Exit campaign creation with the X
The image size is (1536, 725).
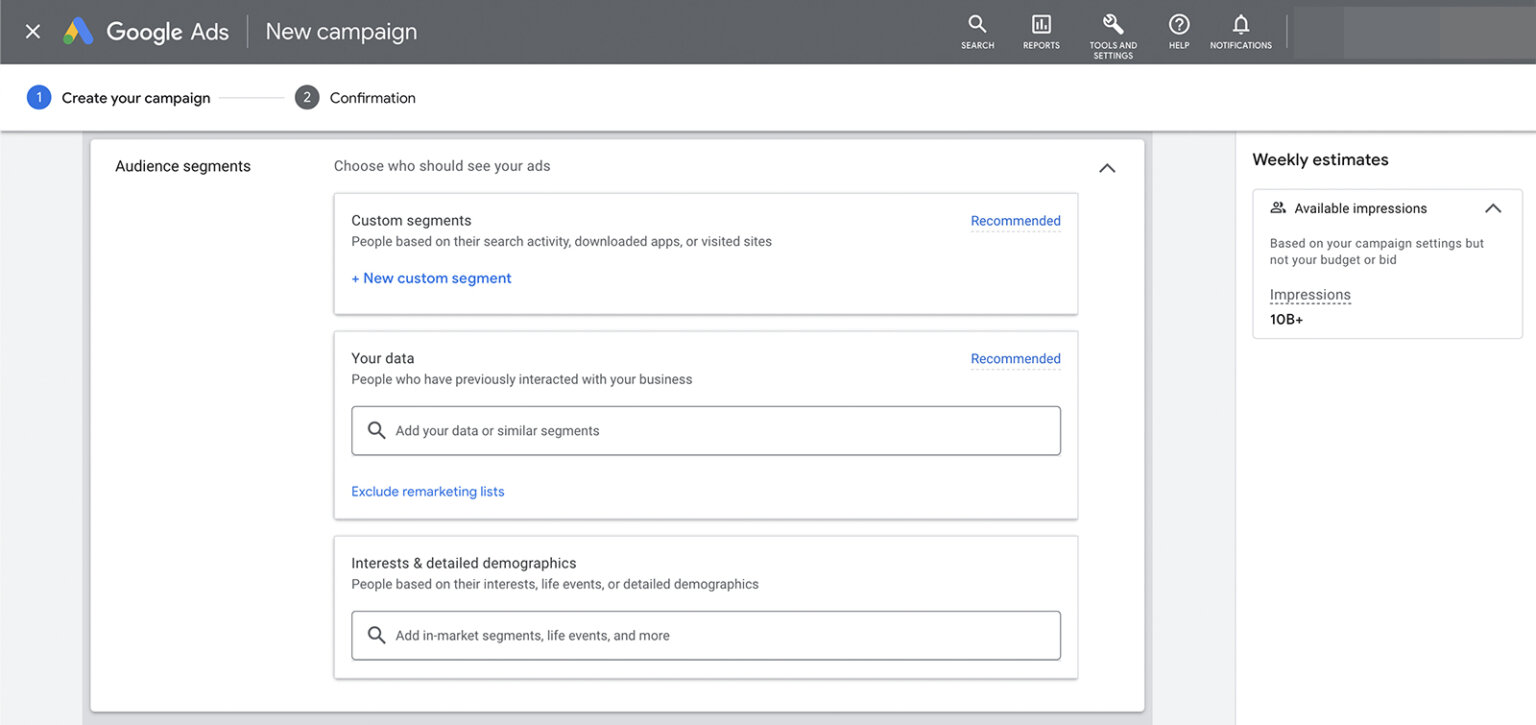31,31
